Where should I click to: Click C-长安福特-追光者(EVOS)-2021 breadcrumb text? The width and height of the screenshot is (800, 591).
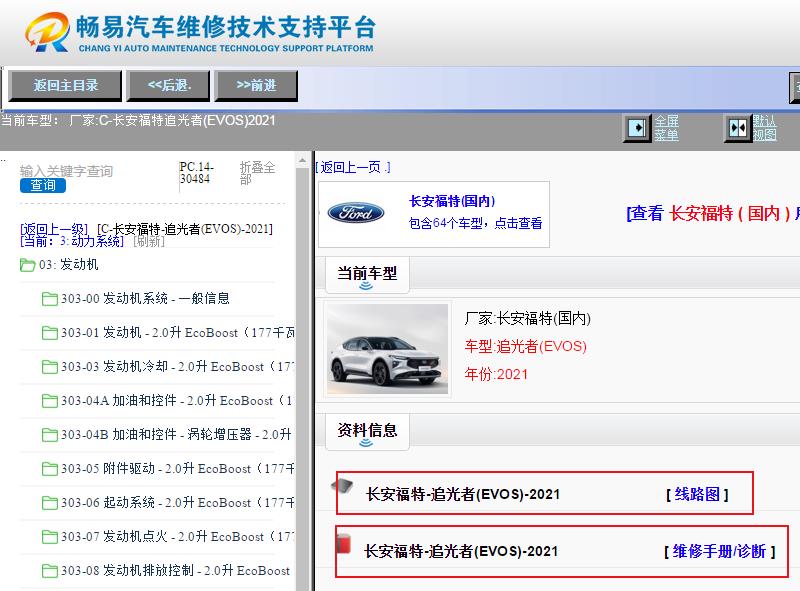tap(185, 229)
